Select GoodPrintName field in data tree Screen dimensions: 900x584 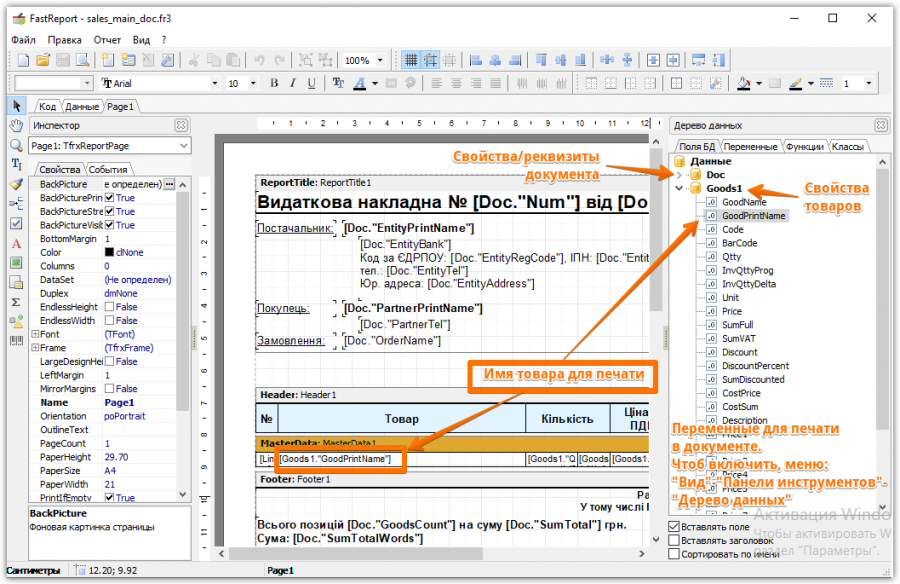[x=753, y=216]
